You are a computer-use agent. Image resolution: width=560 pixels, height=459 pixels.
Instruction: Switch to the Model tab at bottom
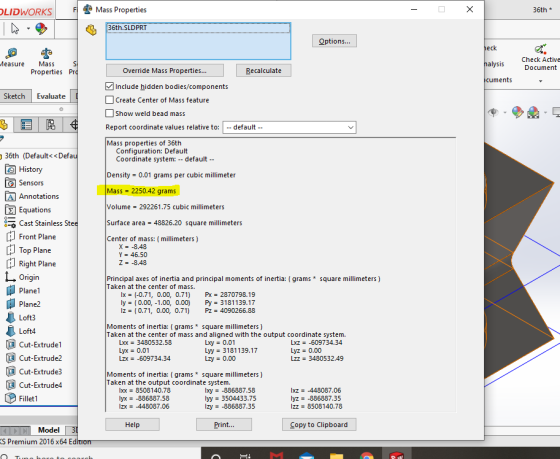[49, 430]
